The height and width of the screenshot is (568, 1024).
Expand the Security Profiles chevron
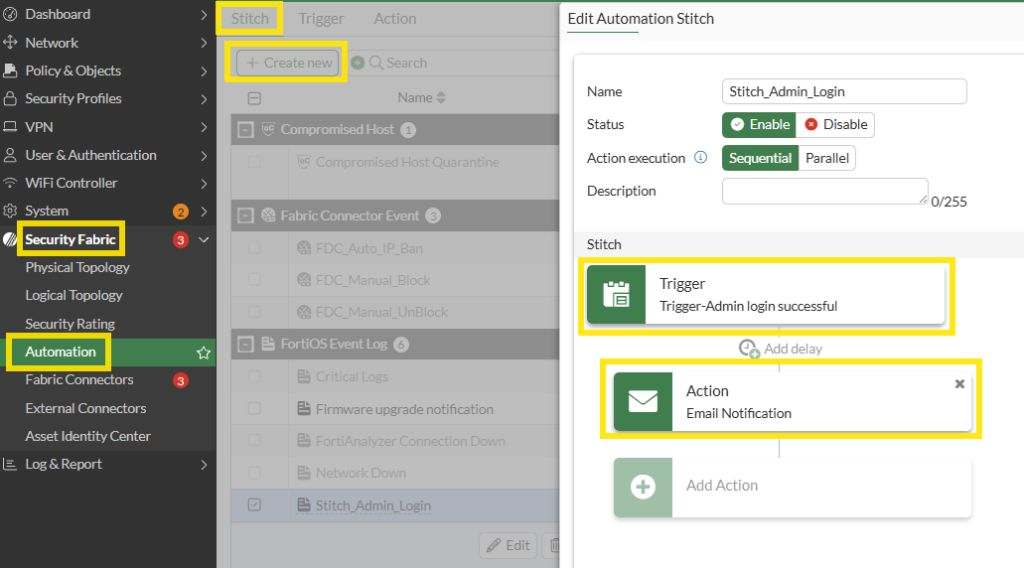coord(204,99)
